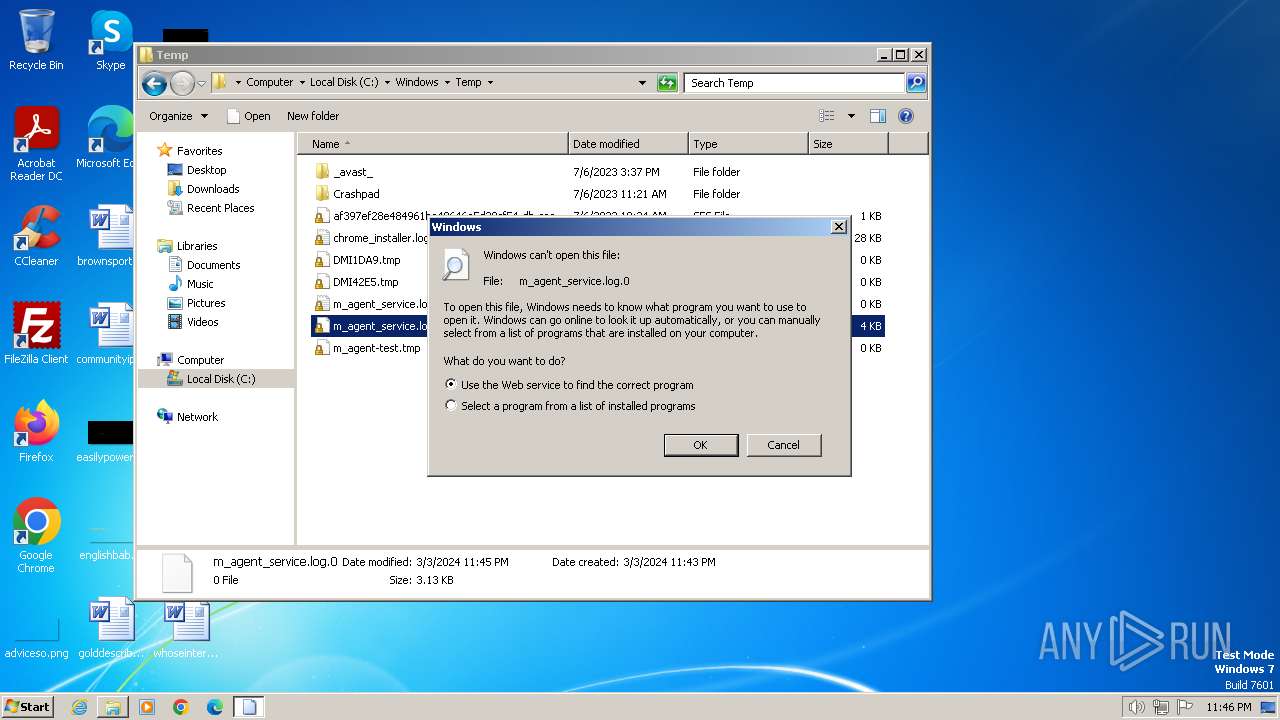Open Windows Media Player taskbar icon
The width and height of the screenshot is (1280, 720).
(x=147, y=707)
